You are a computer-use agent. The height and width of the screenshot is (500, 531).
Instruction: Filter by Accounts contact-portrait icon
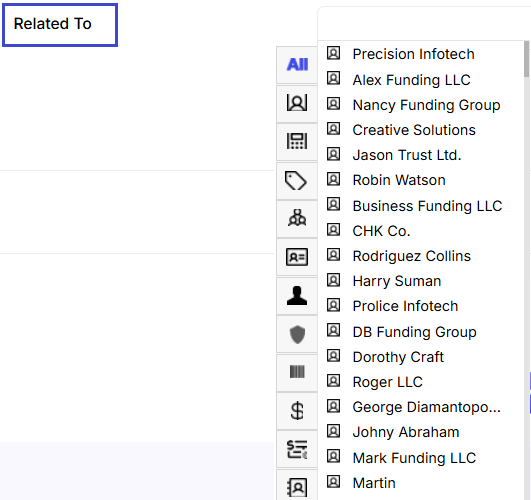[x=297, y=103]
